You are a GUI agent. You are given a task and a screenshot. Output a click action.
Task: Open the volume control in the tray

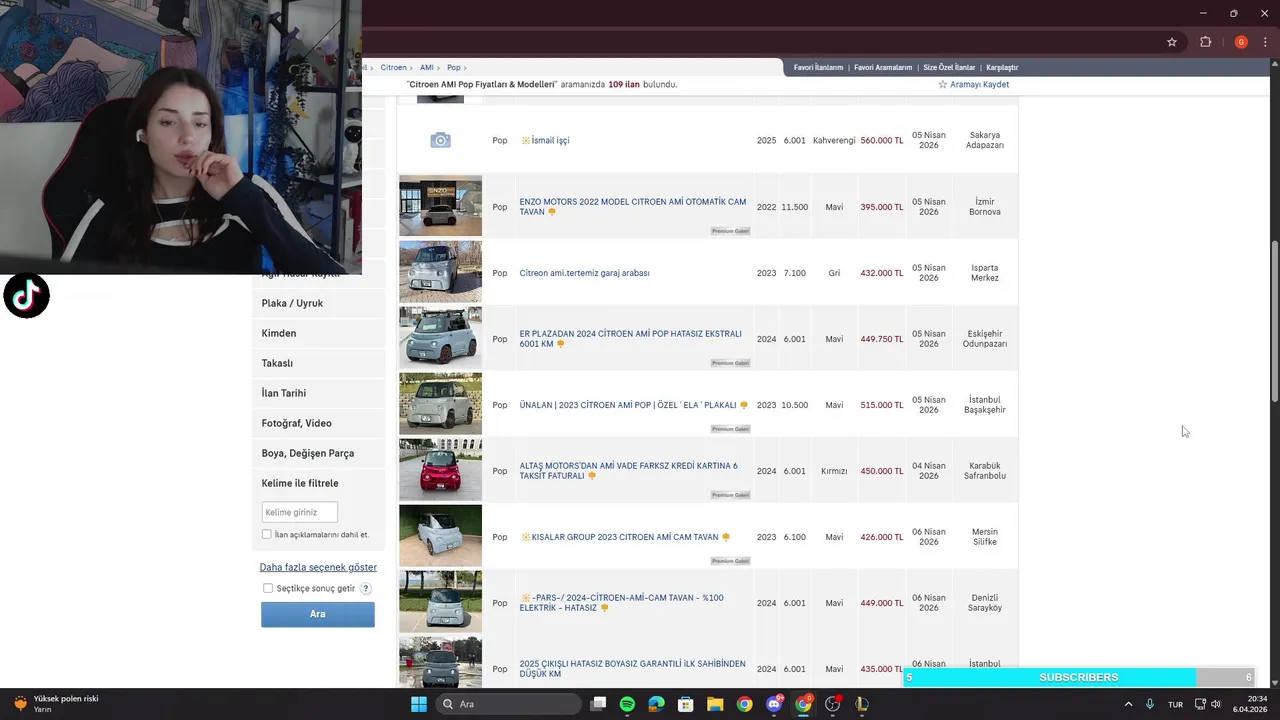pos(1216,704)
